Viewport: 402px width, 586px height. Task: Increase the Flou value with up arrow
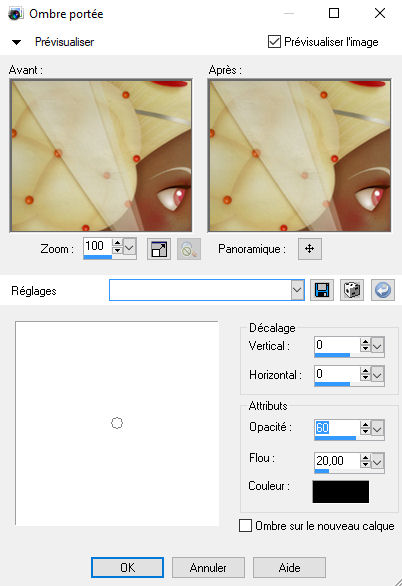(x=365, y=457)
